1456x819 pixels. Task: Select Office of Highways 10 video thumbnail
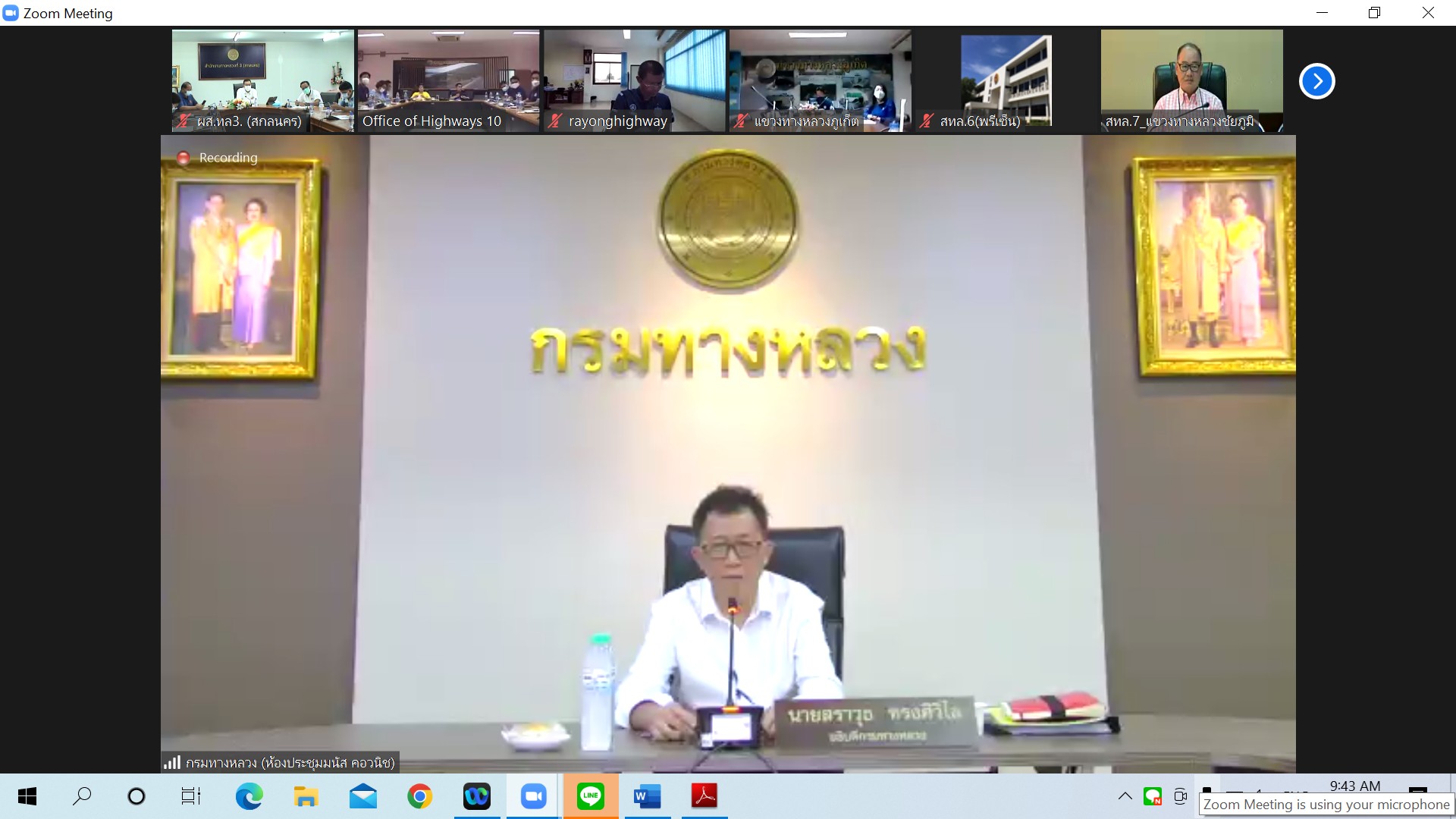448,80
